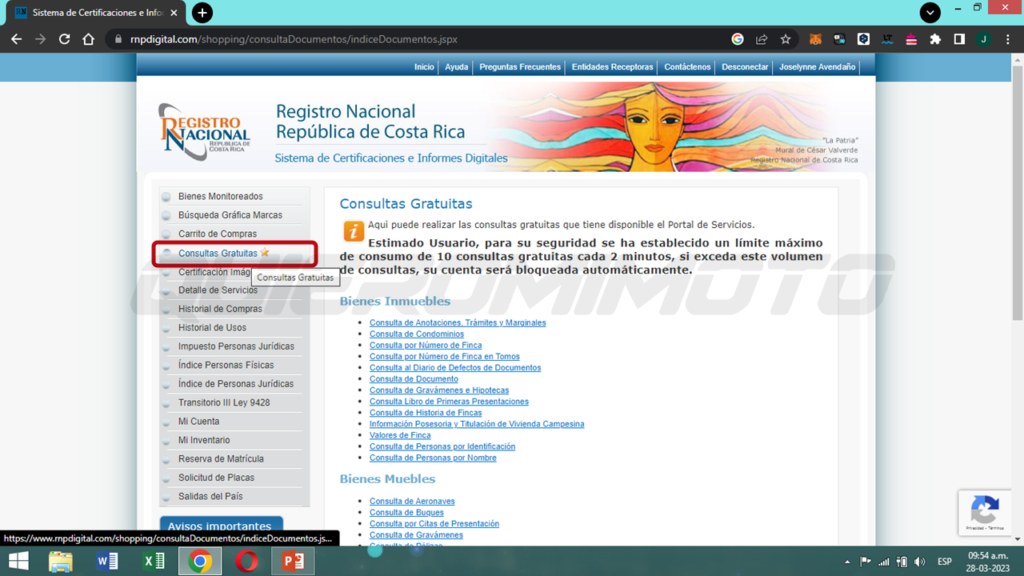The height and width of the screenshot is (576, 1024).
Task: Open Búsqueda Gráfica Marcas in sidebar
Action: (230, 215)
